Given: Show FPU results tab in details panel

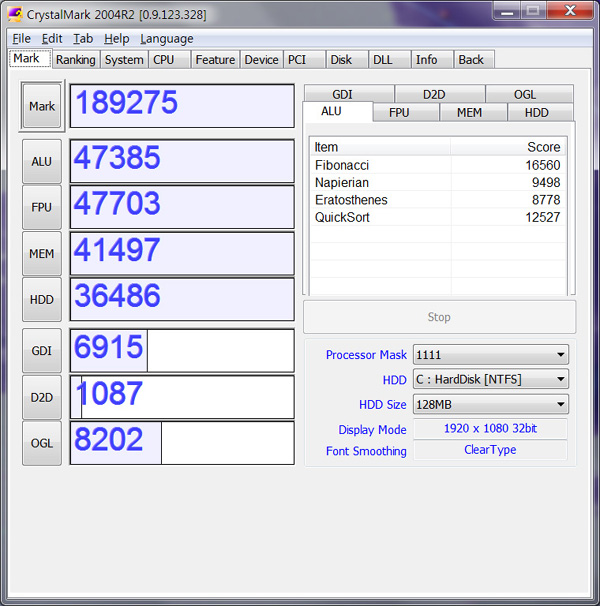Looking at the screenshot, I should coord(406,112).
